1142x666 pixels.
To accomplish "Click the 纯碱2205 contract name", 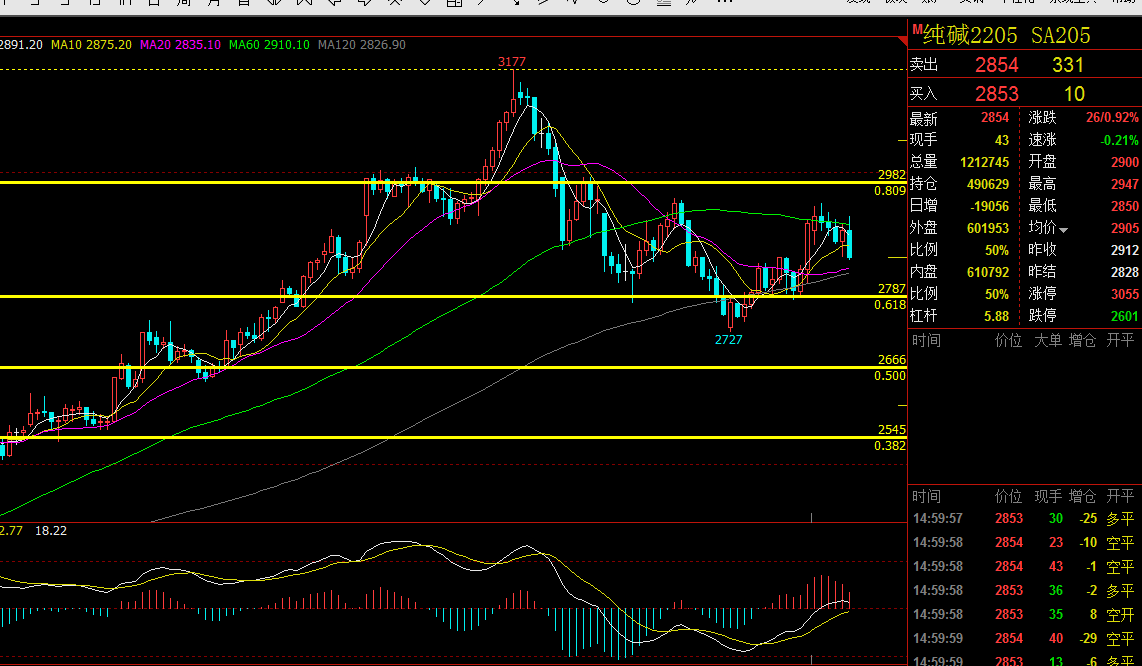I will click(x=970, y=36).
